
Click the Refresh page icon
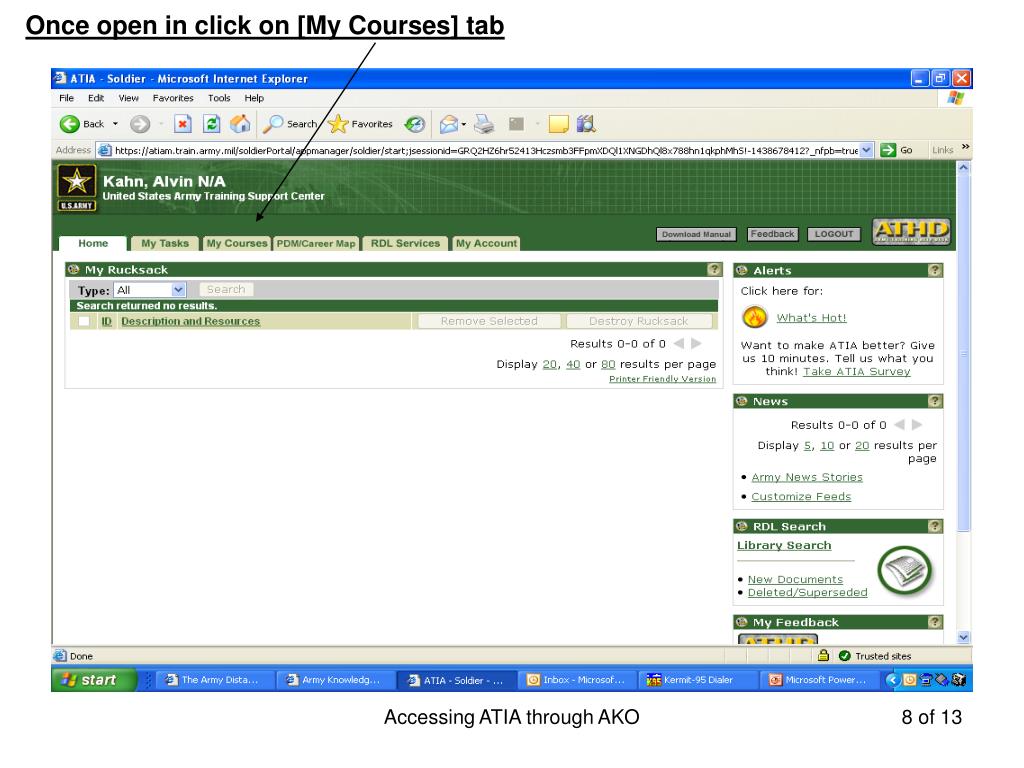[x=212, y=124]
